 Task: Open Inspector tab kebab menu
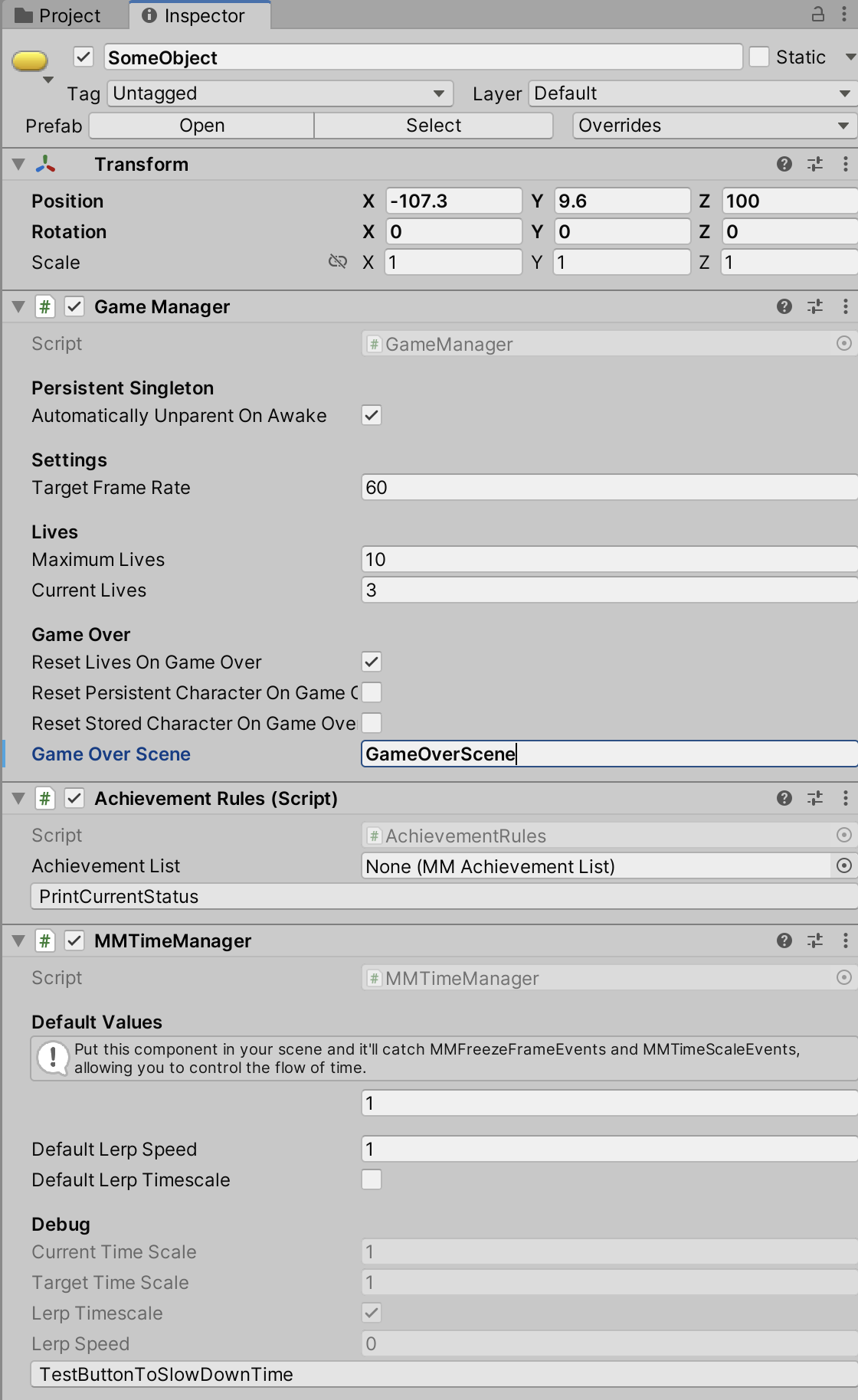845,14
